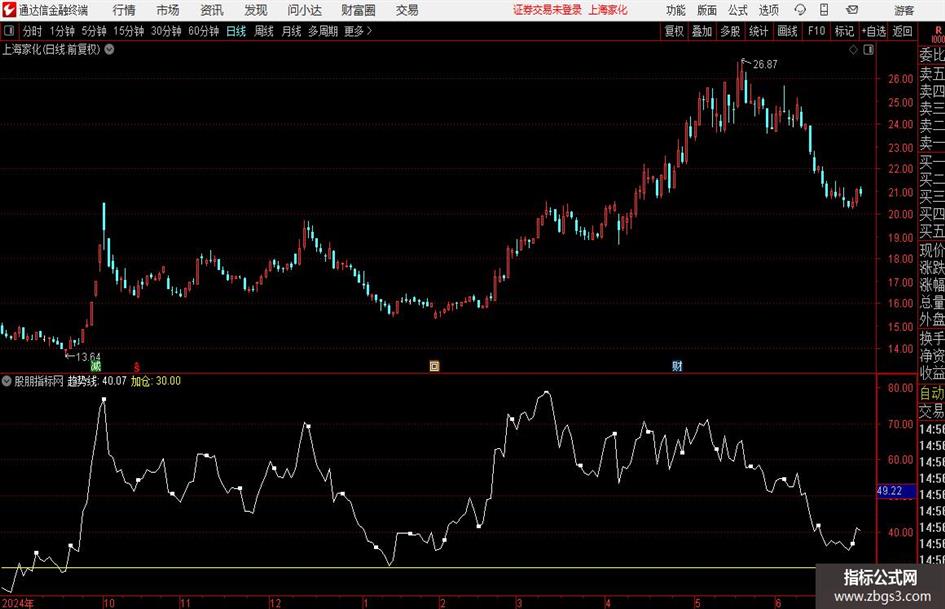This screenshot has height=609, width=945.
Task: Click the blue 49.22 axis value tag
Action: tap(896, 491)
